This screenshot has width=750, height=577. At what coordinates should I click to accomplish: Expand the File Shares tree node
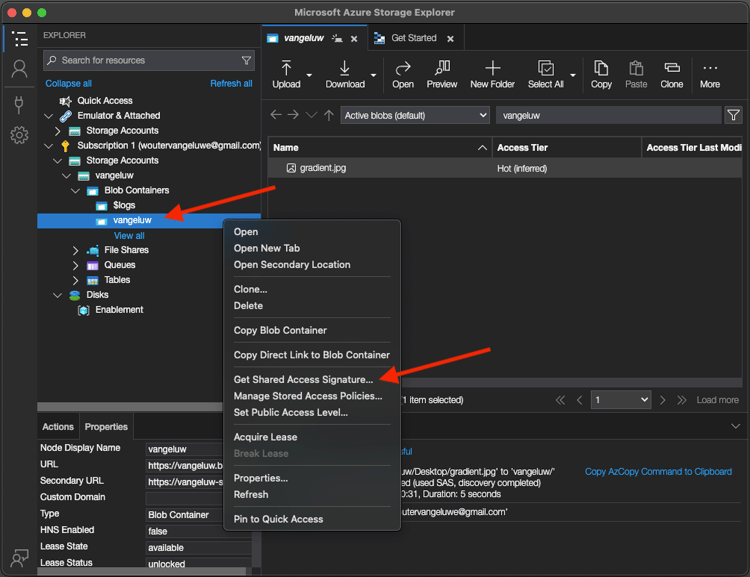pyautogui.click(x=76, y=250)
